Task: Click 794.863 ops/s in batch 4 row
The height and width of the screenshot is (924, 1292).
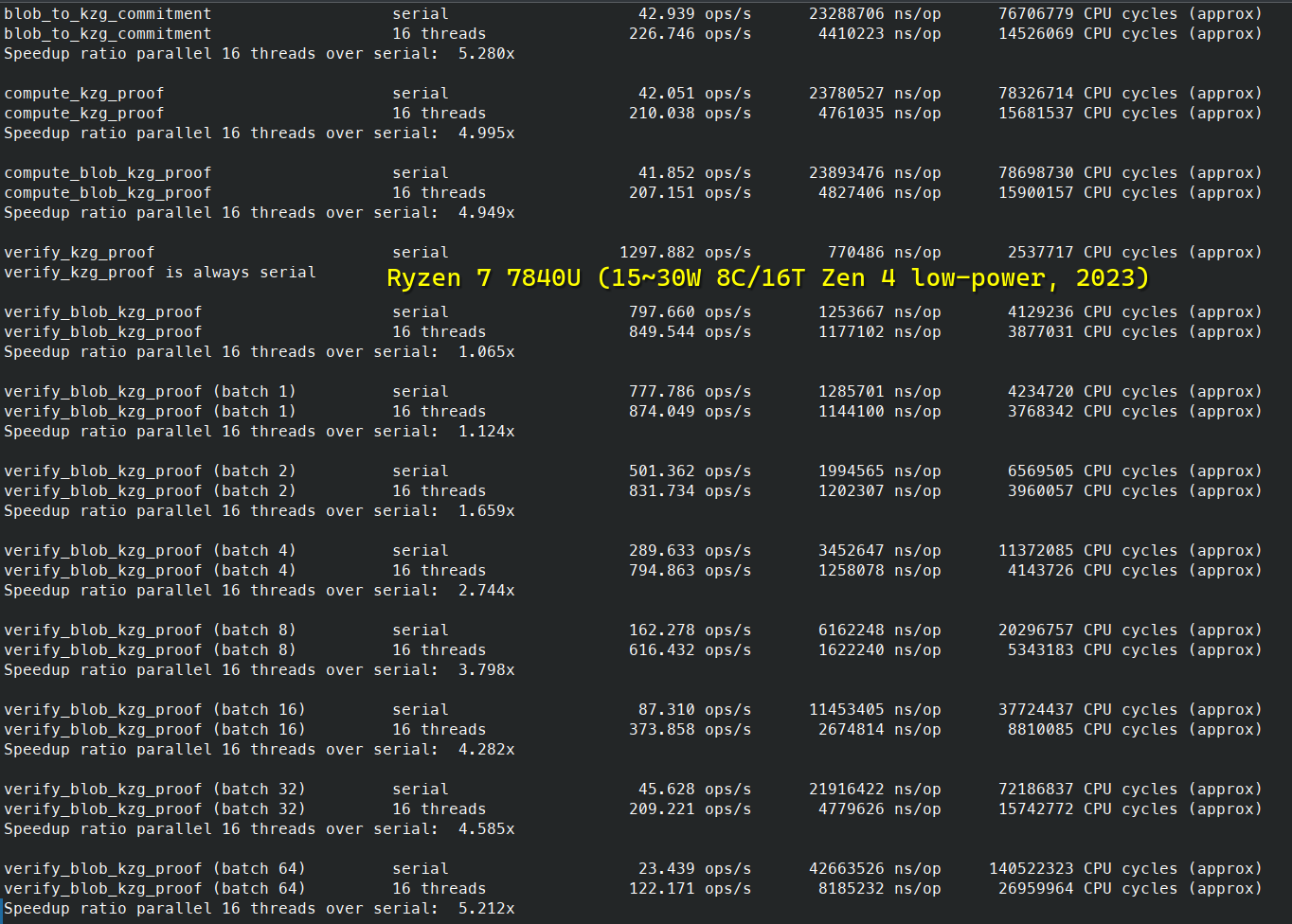Action: [690, 571]
